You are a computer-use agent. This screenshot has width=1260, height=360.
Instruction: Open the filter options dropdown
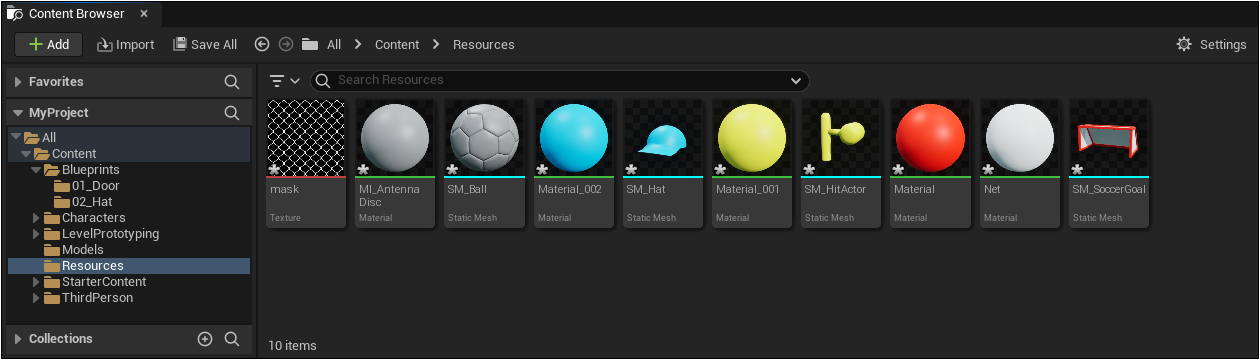pos(284,81)
